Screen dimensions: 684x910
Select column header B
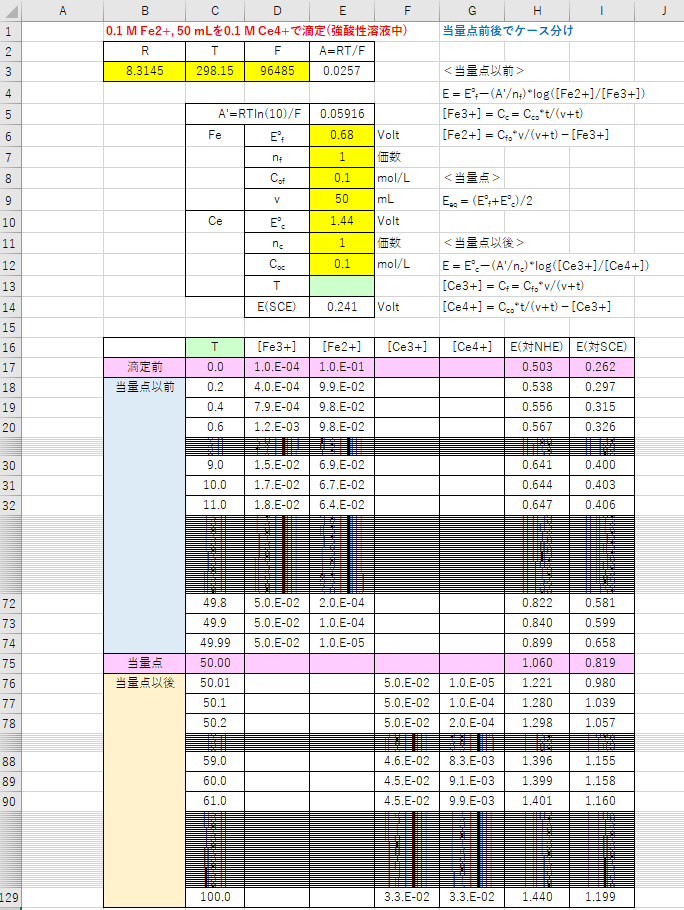pos(144,10)
